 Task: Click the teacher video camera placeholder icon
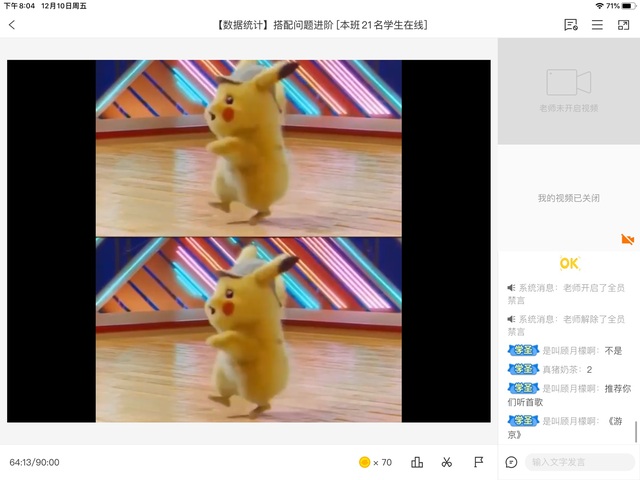pos(569,82)
